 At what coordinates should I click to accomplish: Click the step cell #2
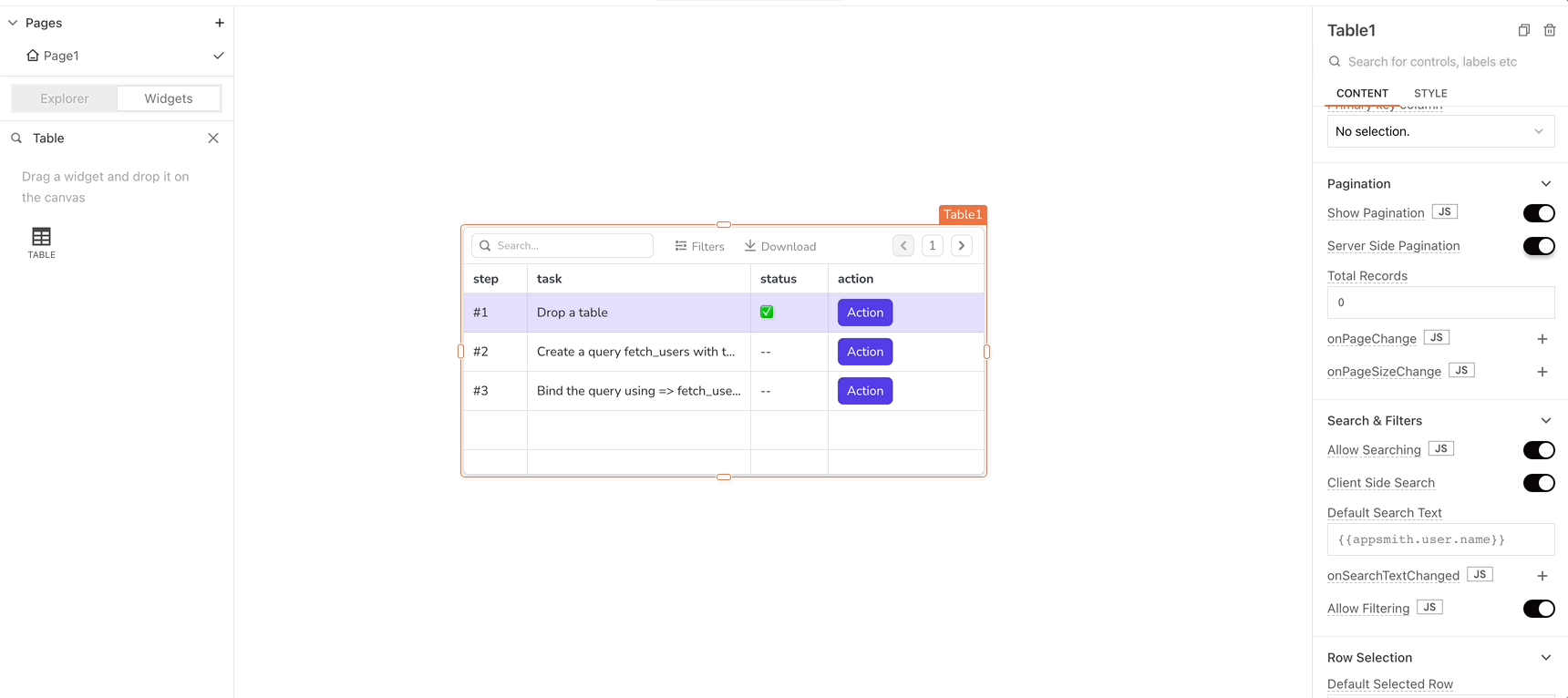(x=495, y=352)
